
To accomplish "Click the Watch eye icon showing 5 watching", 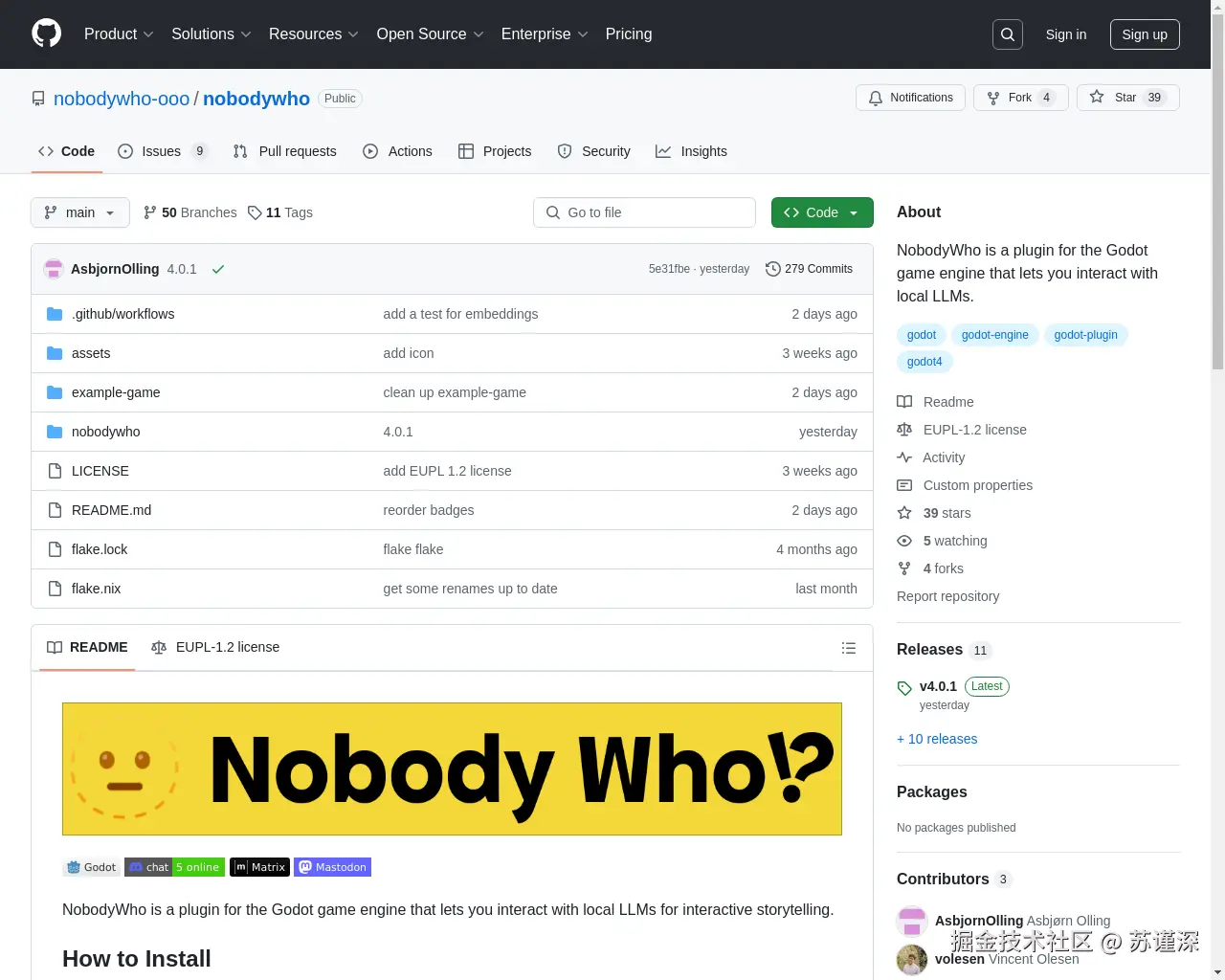I will (904, 541).
